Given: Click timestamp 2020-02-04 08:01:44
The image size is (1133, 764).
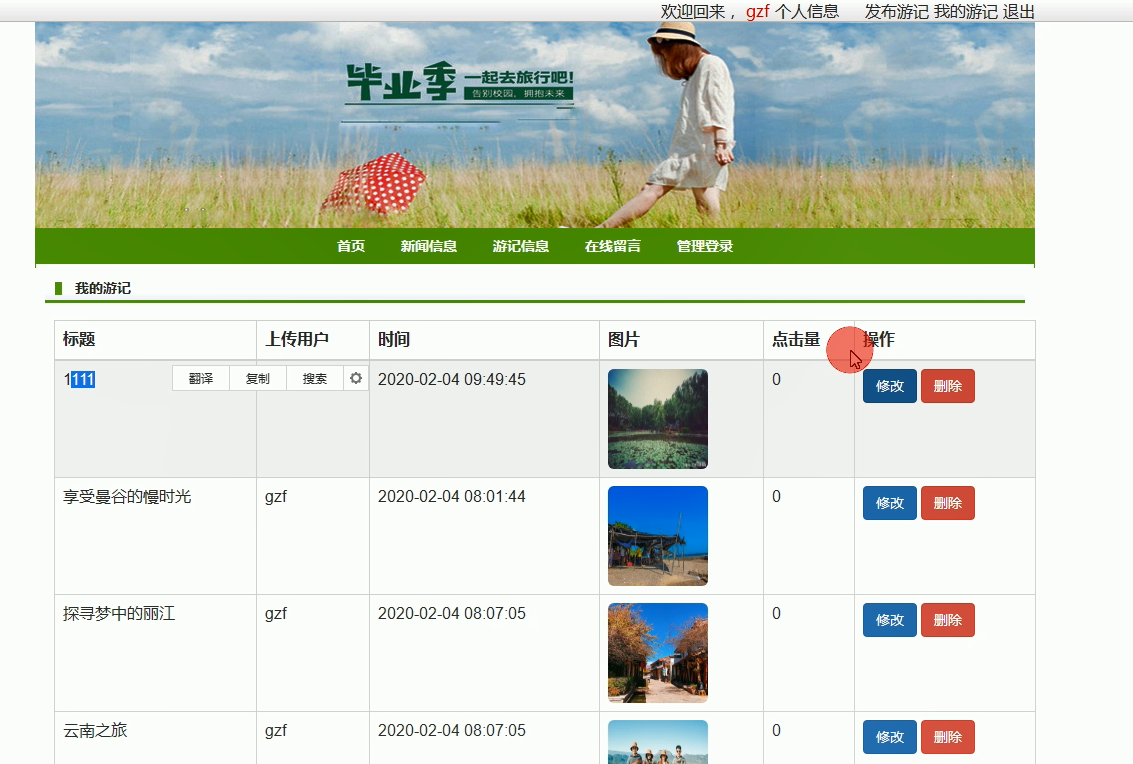Looking at the screenshot, I should [x=452, y=497].
